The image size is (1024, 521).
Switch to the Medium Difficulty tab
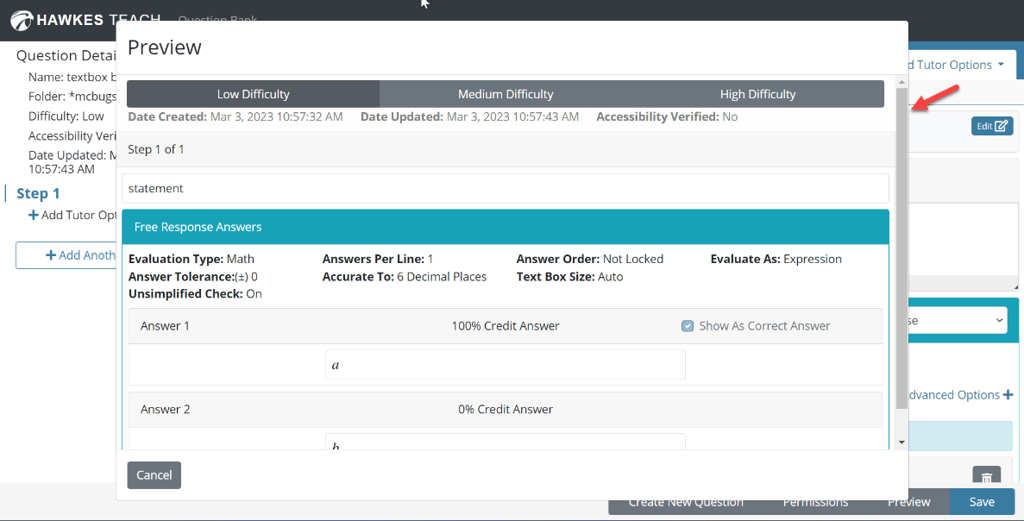coord(505,94)
